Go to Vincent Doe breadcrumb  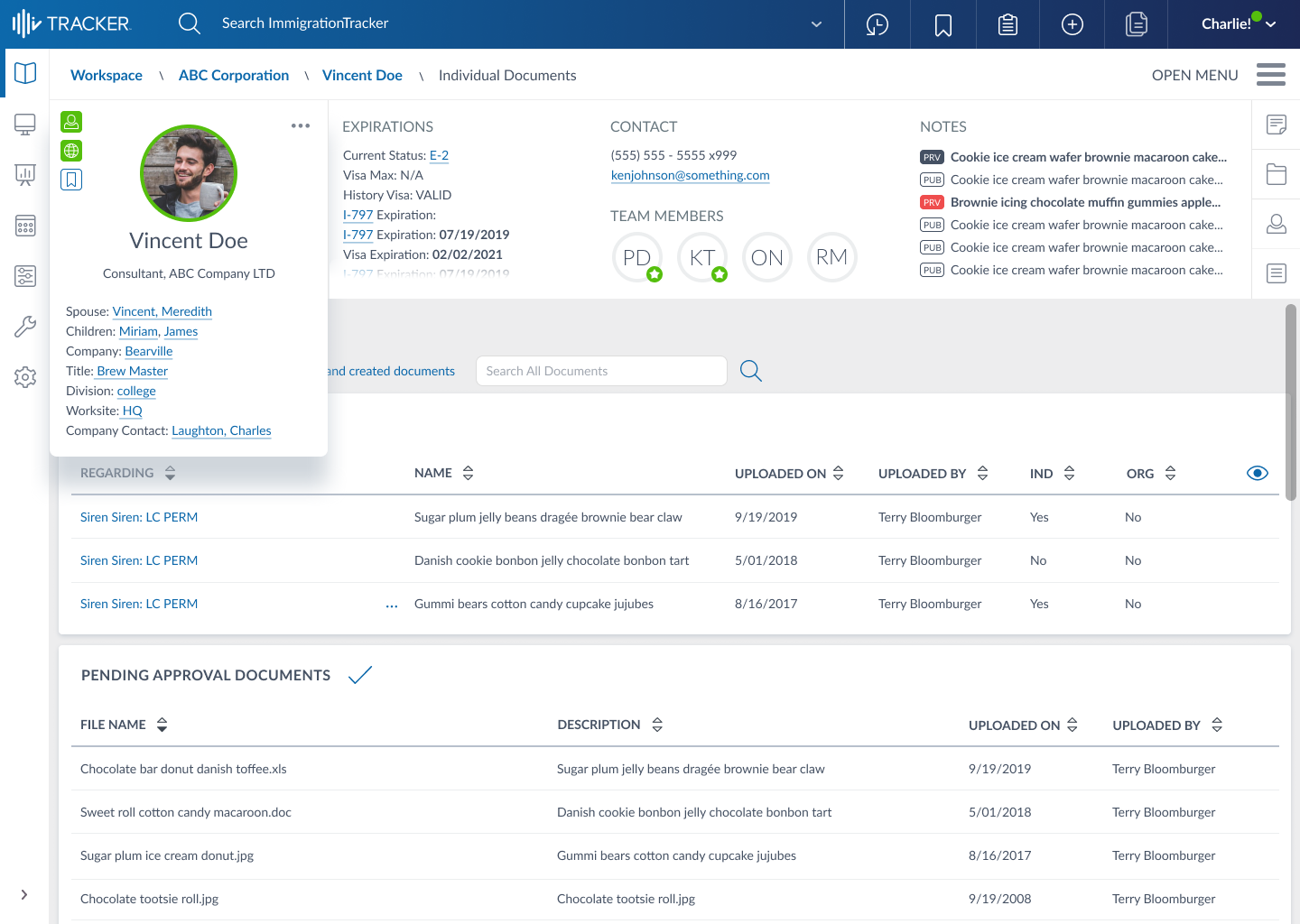coord(362,76)
